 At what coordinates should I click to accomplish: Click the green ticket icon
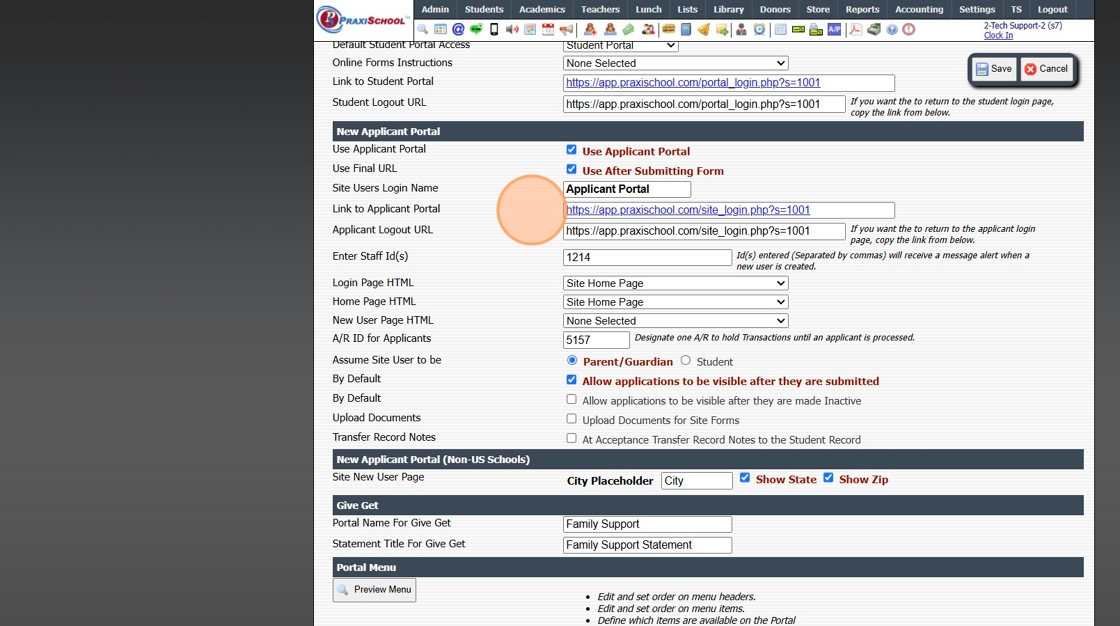628,29
